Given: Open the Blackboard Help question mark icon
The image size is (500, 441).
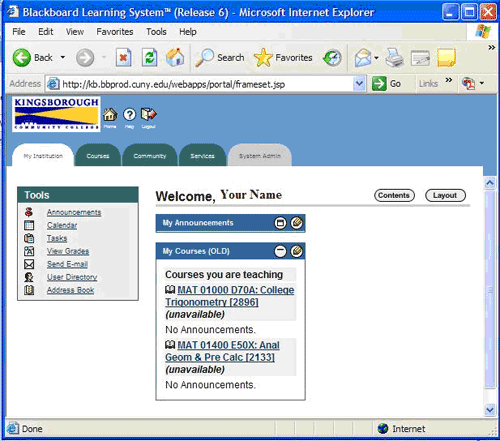Looking at the screenshot, I should tap(129, 115).
